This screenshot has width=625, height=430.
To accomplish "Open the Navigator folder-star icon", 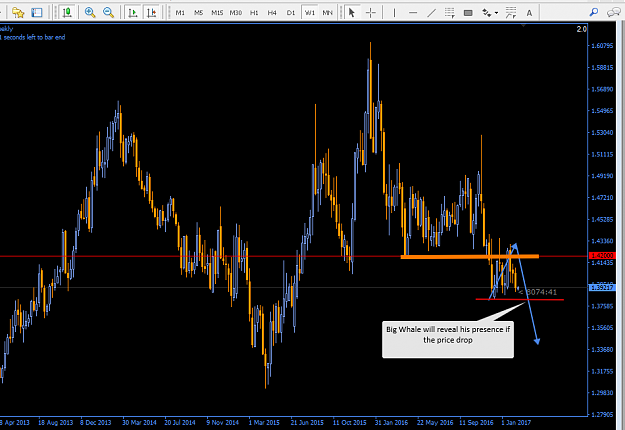I will click(18, 13).
